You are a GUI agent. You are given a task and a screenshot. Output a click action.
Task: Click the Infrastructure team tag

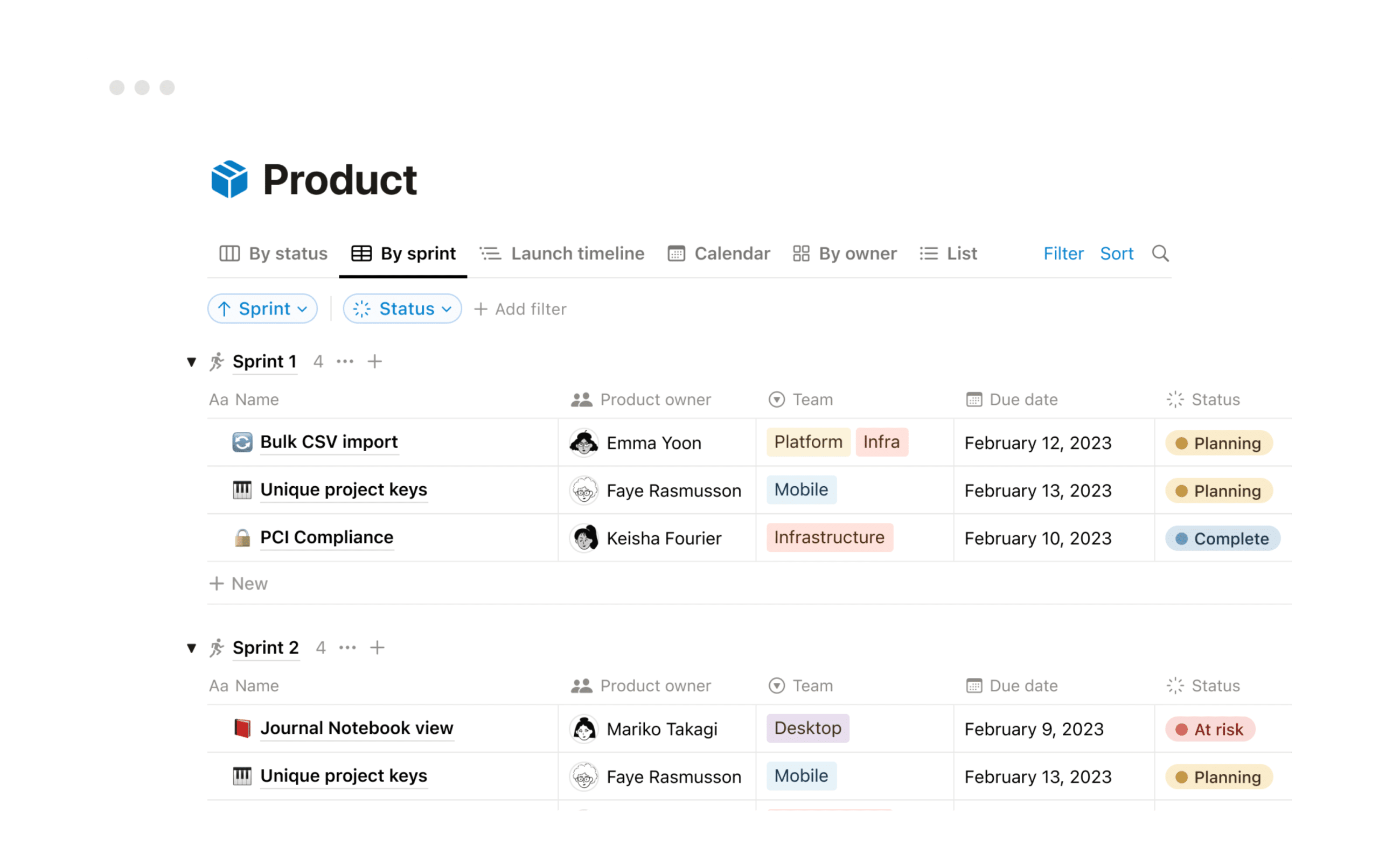[x=829, y=537]
